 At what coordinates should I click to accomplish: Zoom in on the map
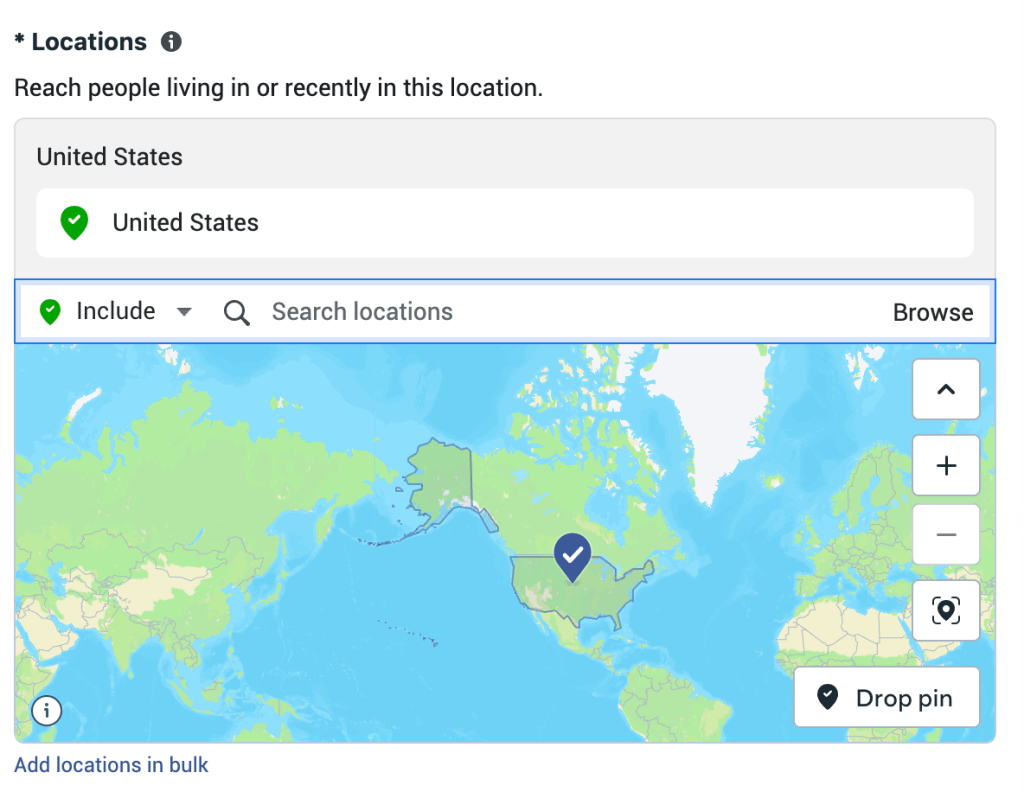(x=945, y=465)
